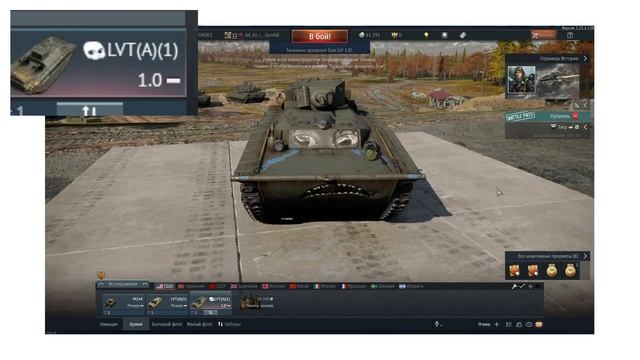Open the icon right of the light bulb
The height and width of the screenshot is (360, 640).
tap(444, 36)
